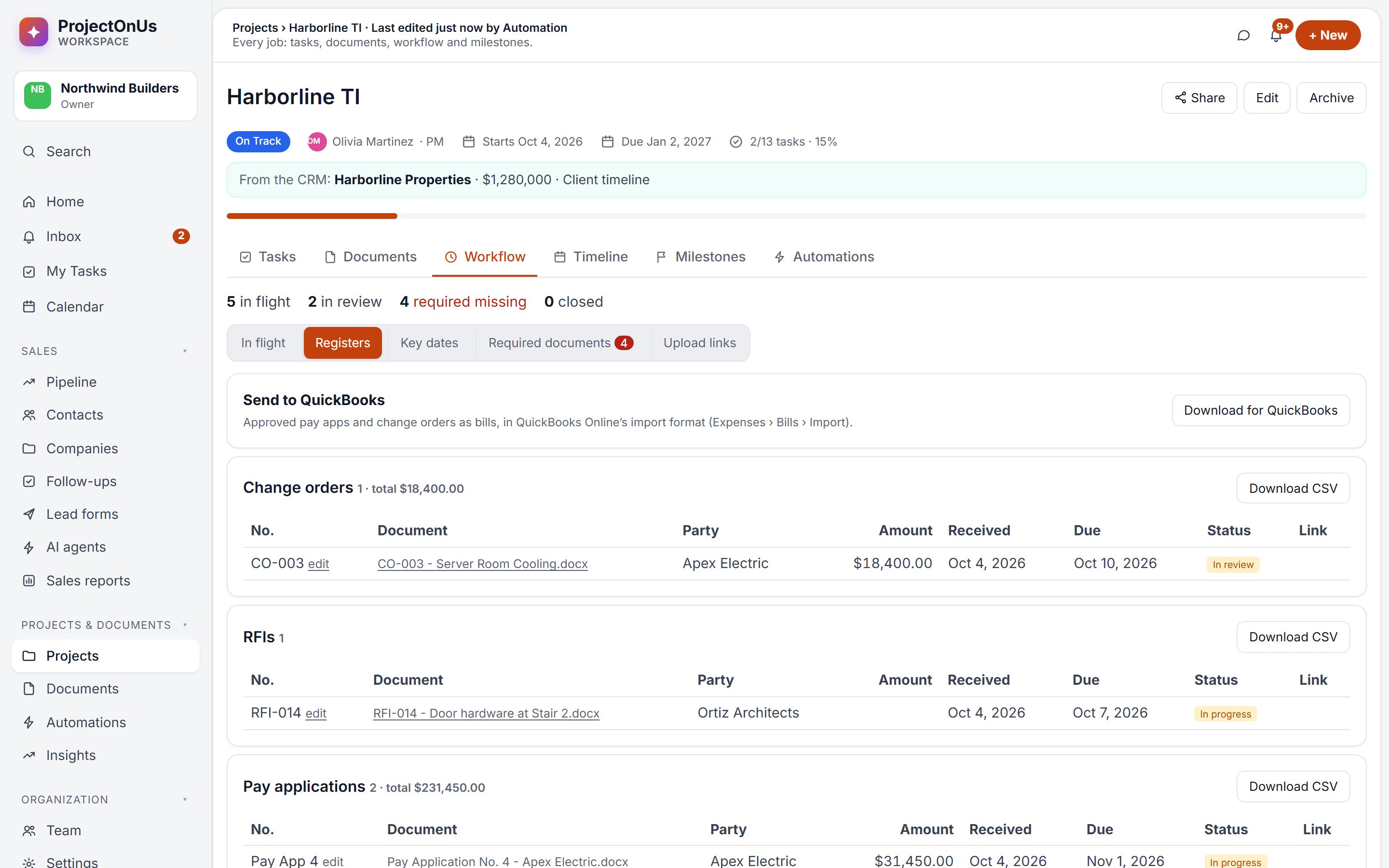
Task: Click the project progress bar
Action: tap(796, 217)
